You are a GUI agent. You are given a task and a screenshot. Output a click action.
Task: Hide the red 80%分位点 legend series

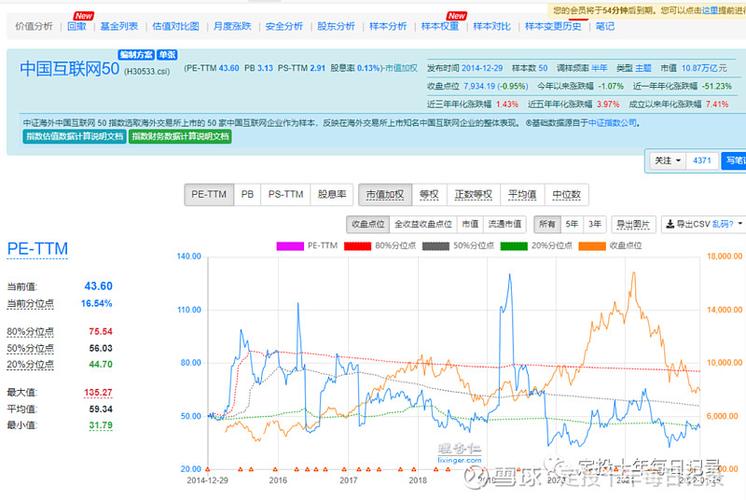coord(352,245)
